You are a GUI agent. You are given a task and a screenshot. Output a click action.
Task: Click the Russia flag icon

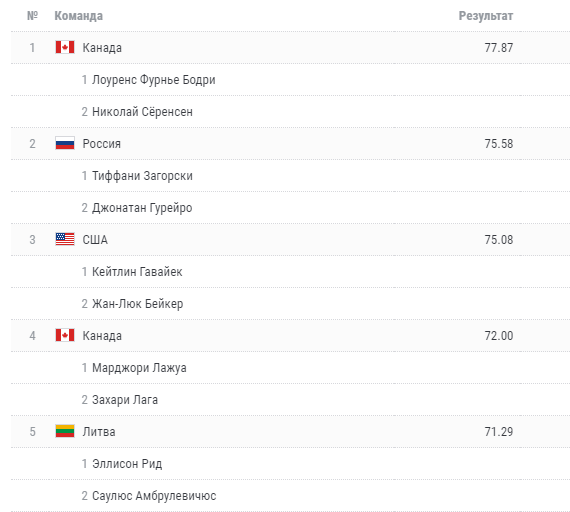tap(65, 143)
